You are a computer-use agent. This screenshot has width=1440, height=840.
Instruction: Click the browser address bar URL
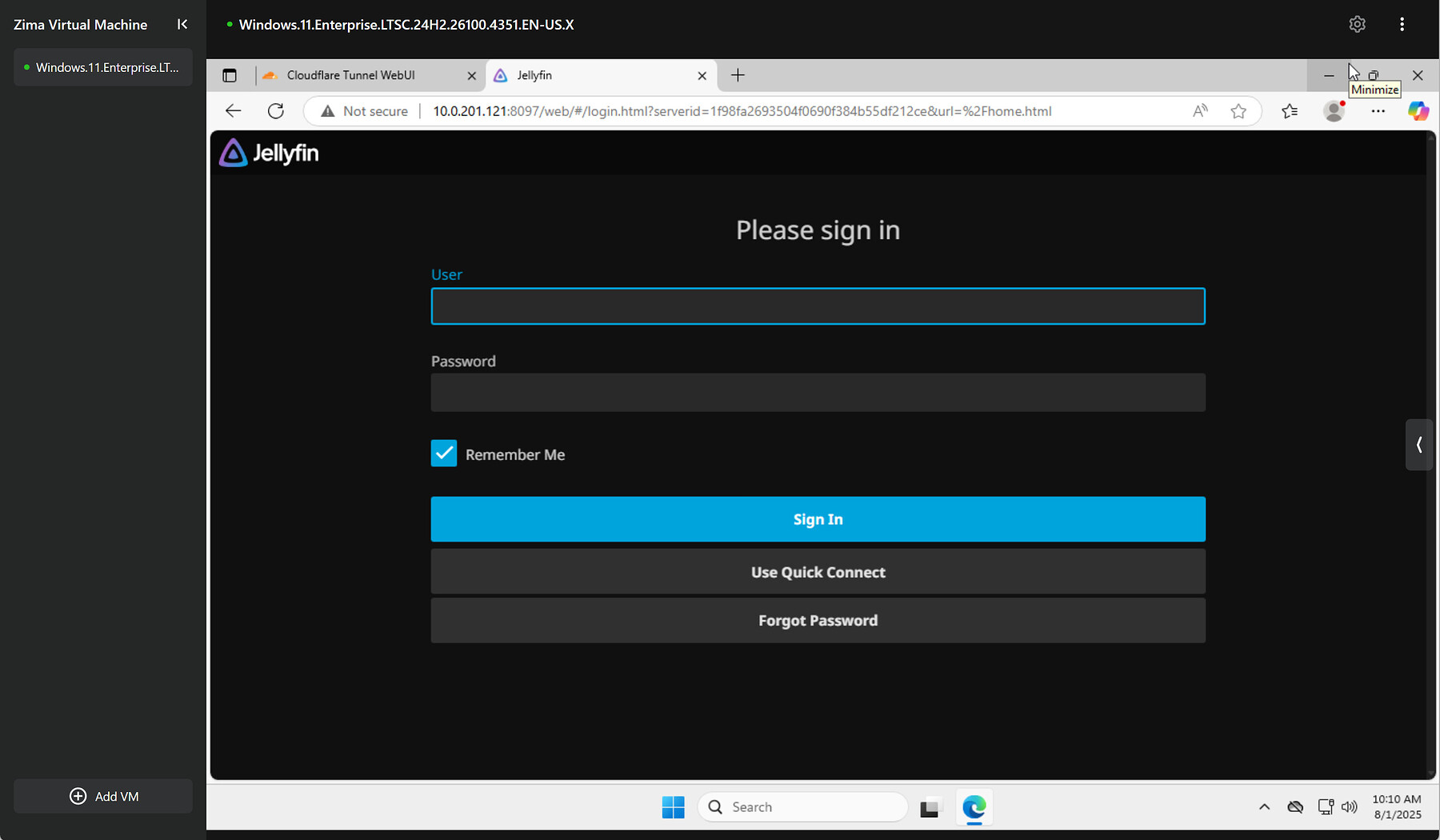[742, 111]
